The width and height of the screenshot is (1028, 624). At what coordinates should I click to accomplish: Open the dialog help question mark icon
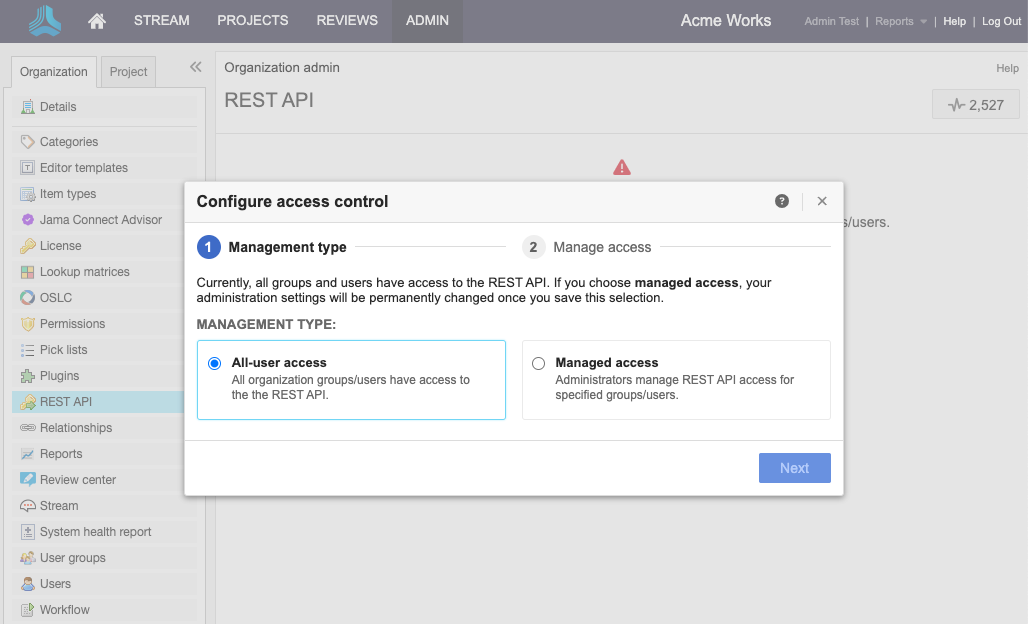pyautogui.click(x=781, y=201)
